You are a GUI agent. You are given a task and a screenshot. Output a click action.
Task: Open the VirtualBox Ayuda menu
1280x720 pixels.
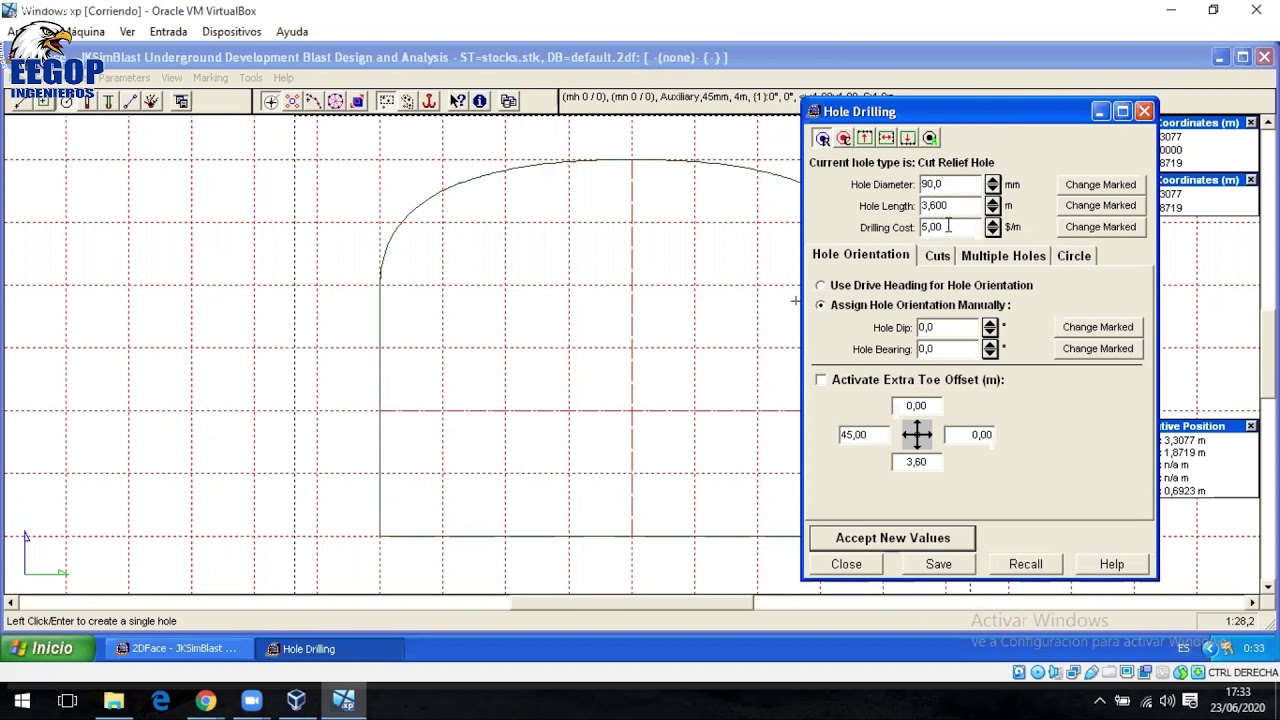click(x=292, y=32)
